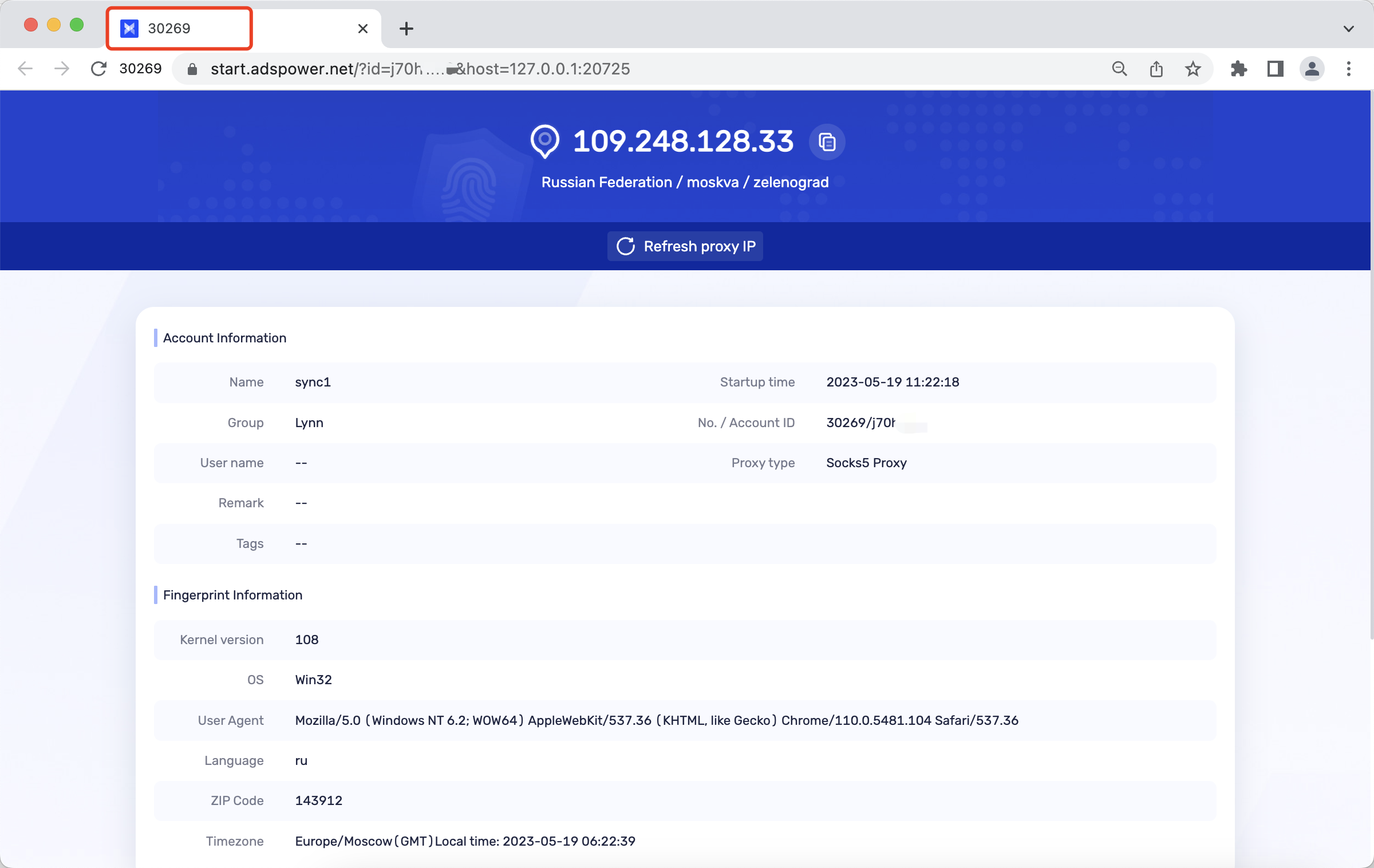Close the 30269 tab
Image resolution: width=1374 pixels, height=868 pixels.
point(362,28)
